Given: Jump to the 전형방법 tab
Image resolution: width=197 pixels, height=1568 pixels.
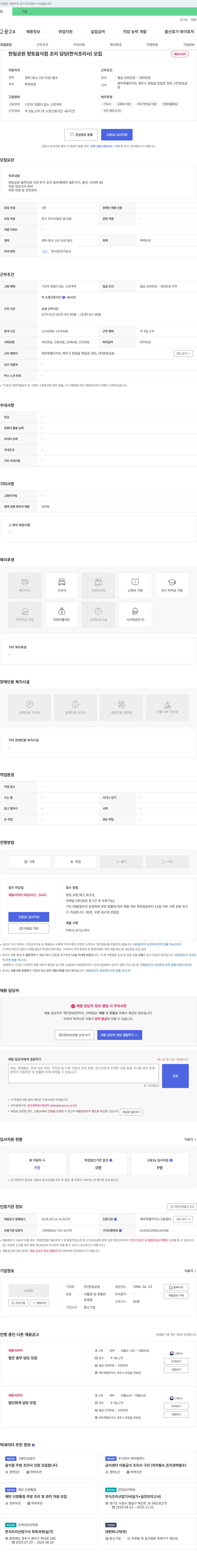Looking at the screenshot, I should pos(152,44).
